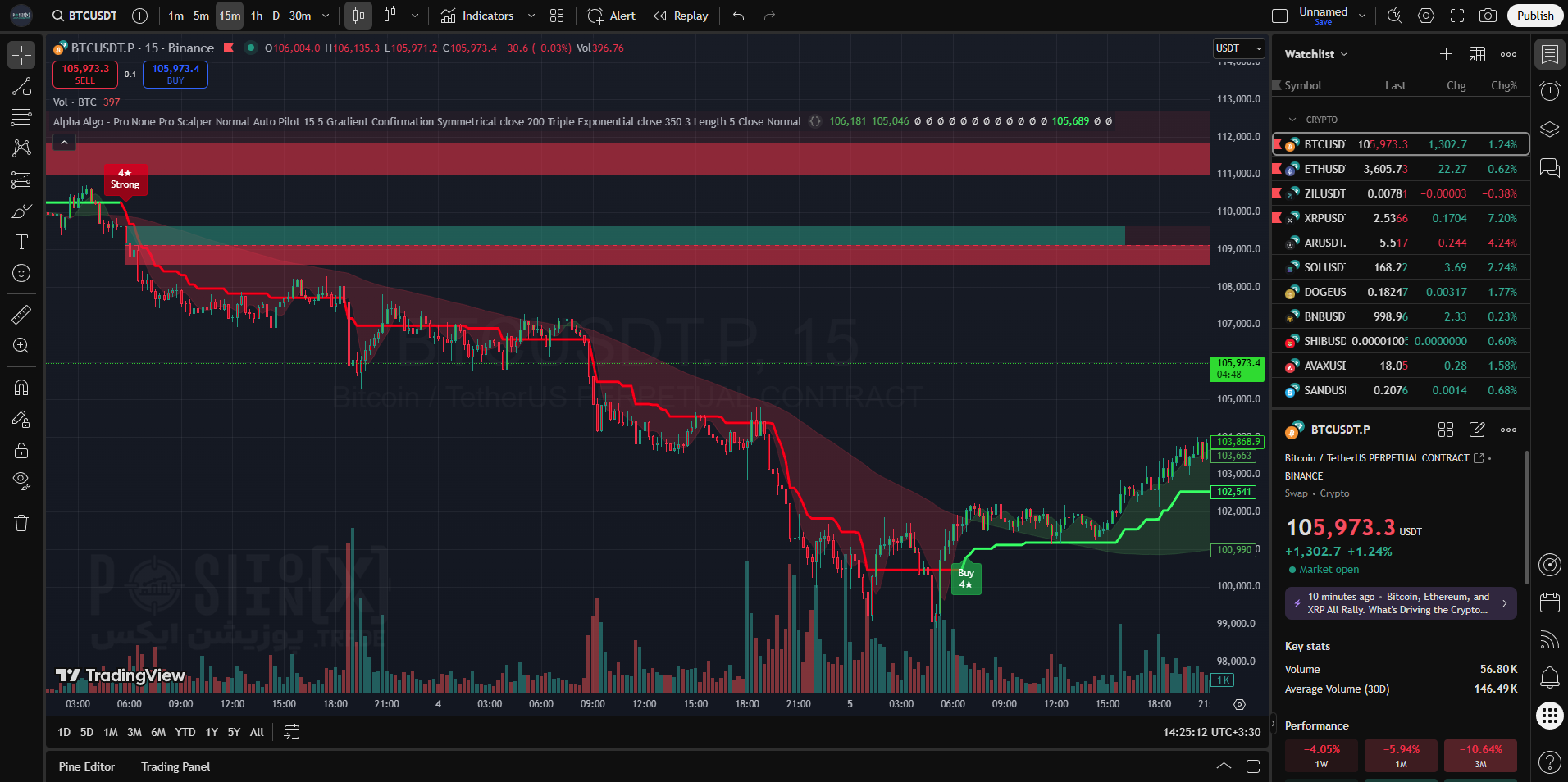Click the Measure ruler tool
Image resolution: width=1568 pixels, height=782 pixels.
tap(21, 314)
